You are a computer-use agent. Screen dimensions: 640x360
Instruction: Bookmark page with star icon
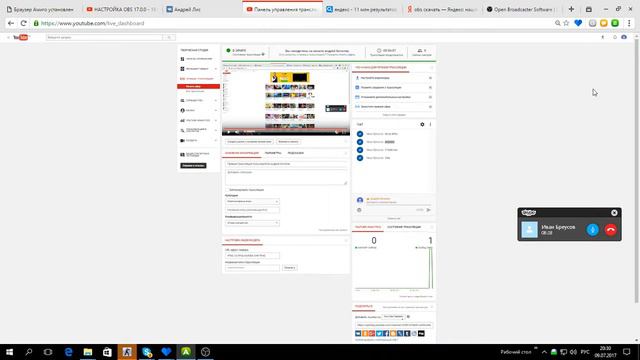coord(566,23)
